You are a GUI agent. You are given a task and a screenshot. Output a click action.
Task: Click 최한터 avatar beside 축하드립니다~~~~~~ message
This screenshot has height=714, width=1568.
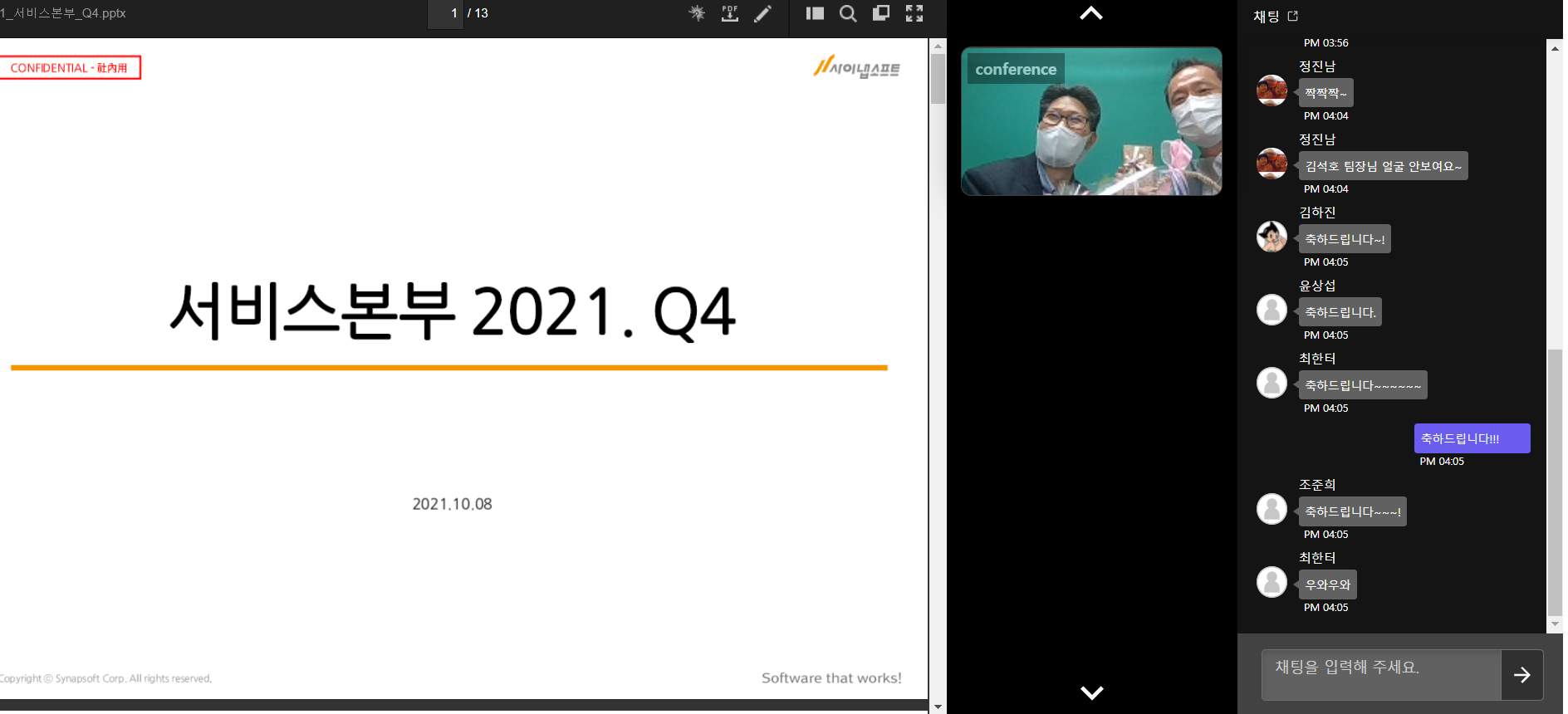(x=1272, y=383)
